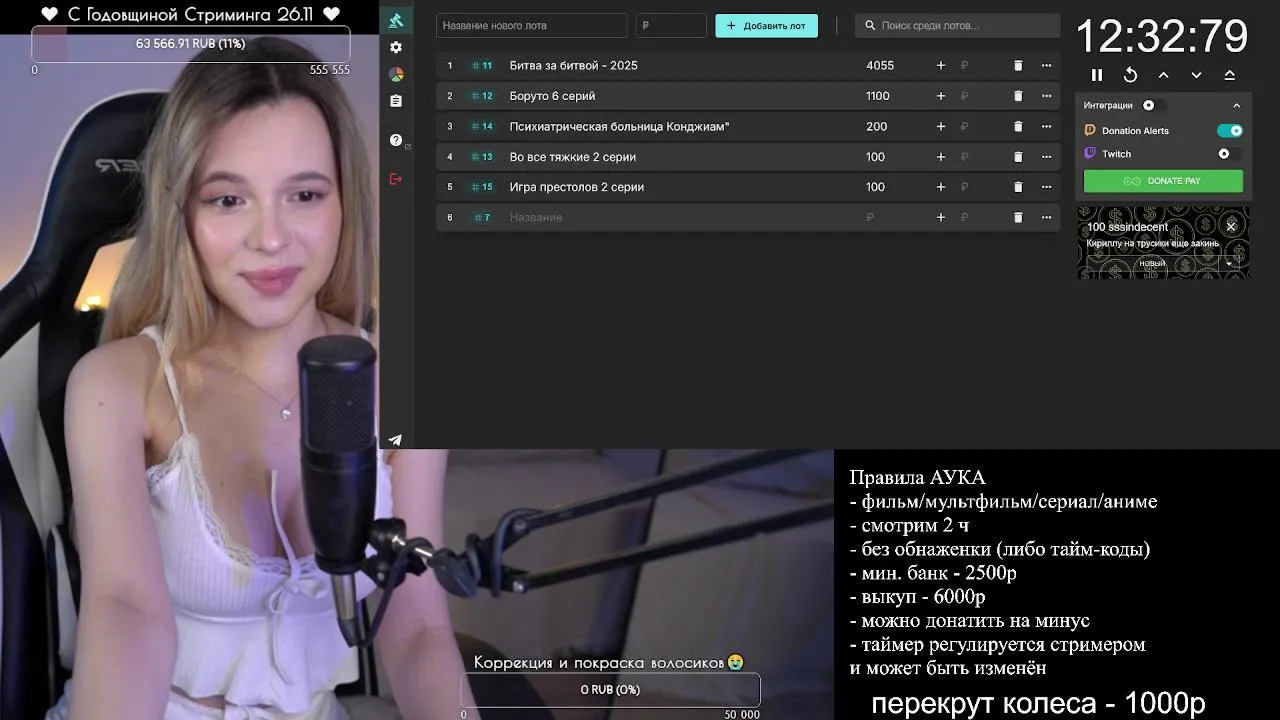Click the amount 4055 of the first lot
The image size is (1280, 720).
(880, 65)
